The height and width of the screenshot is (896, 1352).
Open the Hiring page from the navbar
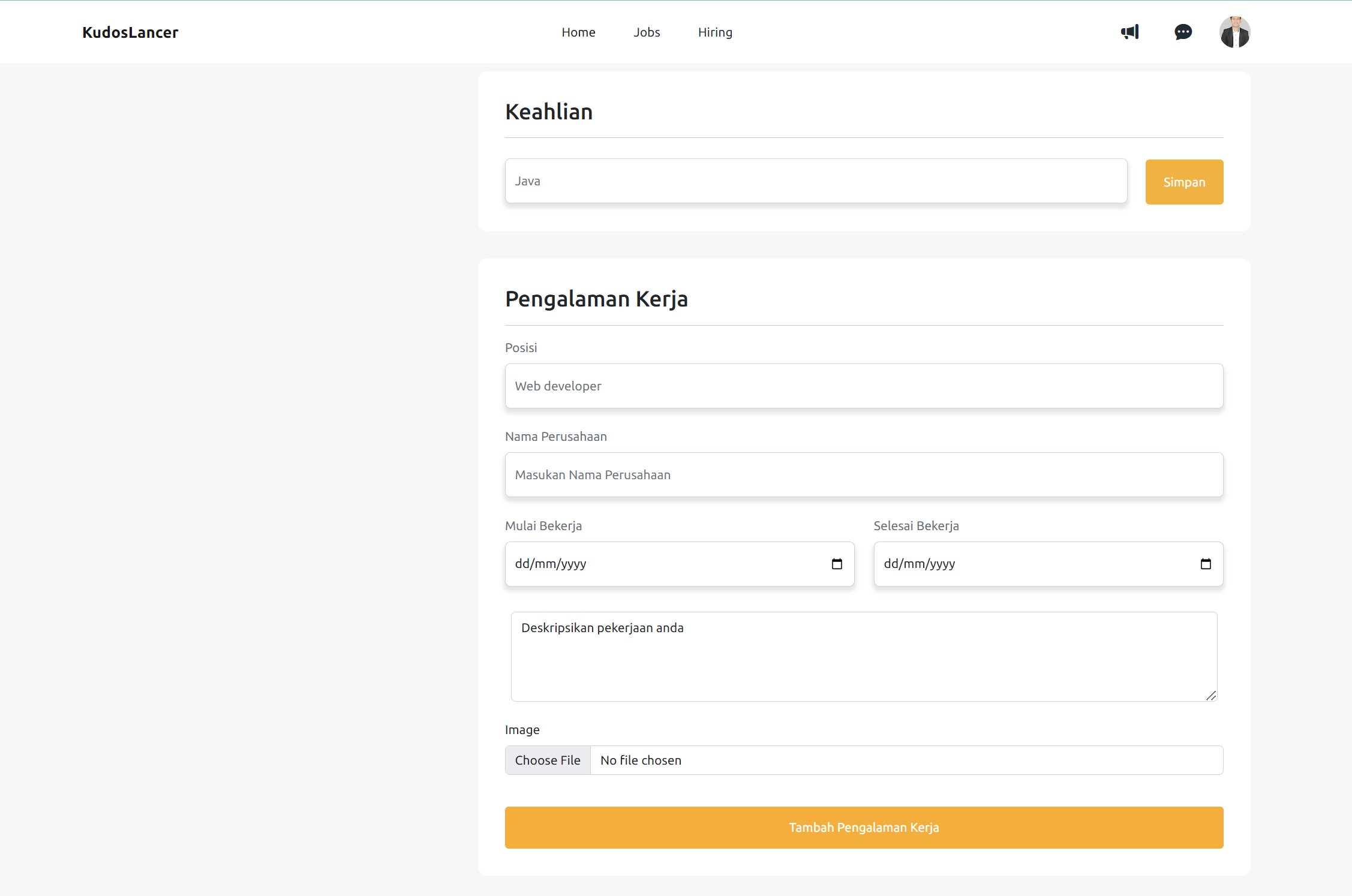pyautogui.click(x=714, y=32)
